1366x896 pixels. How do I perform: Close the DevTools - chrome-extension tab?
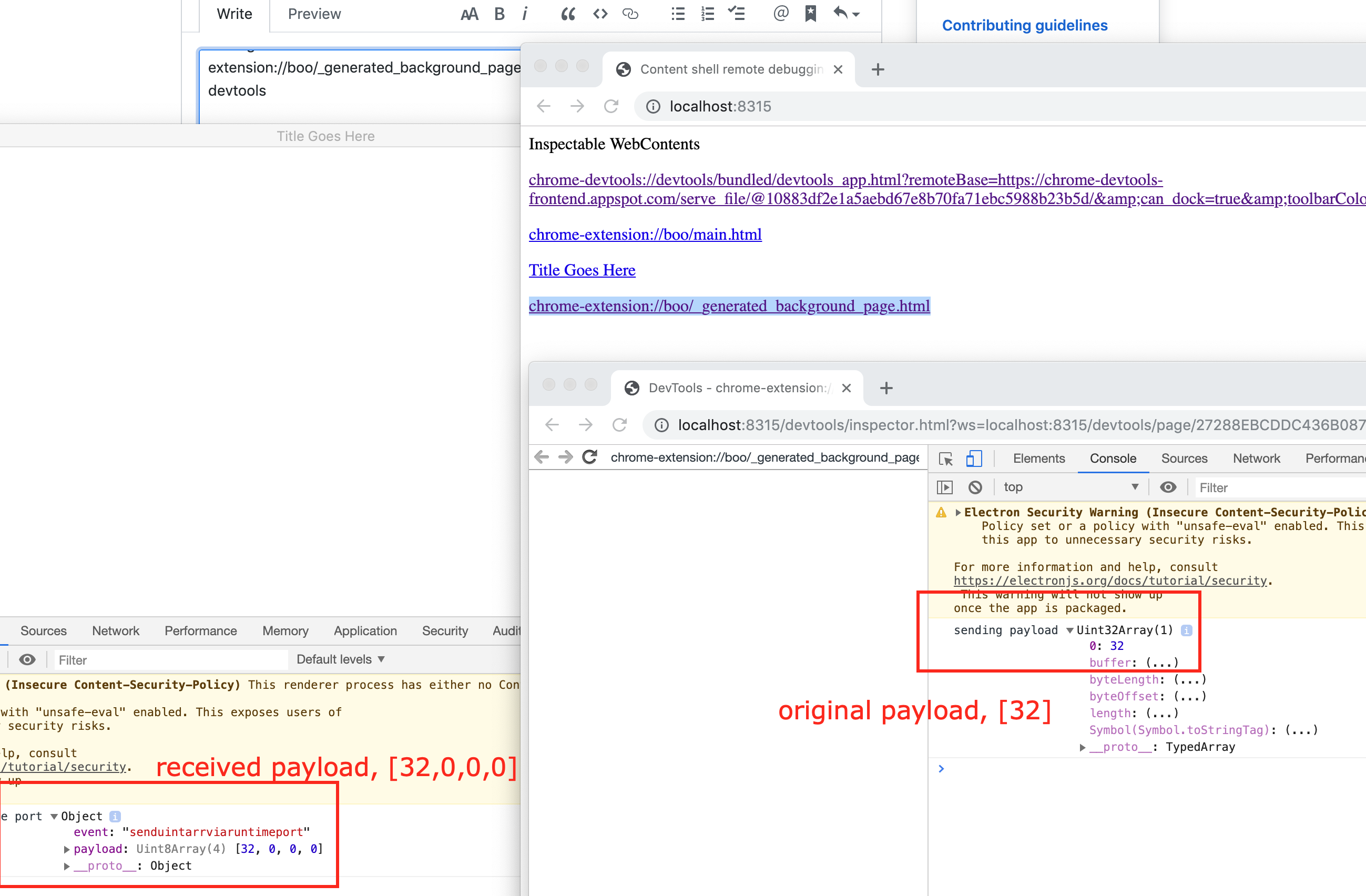(846, 388)
